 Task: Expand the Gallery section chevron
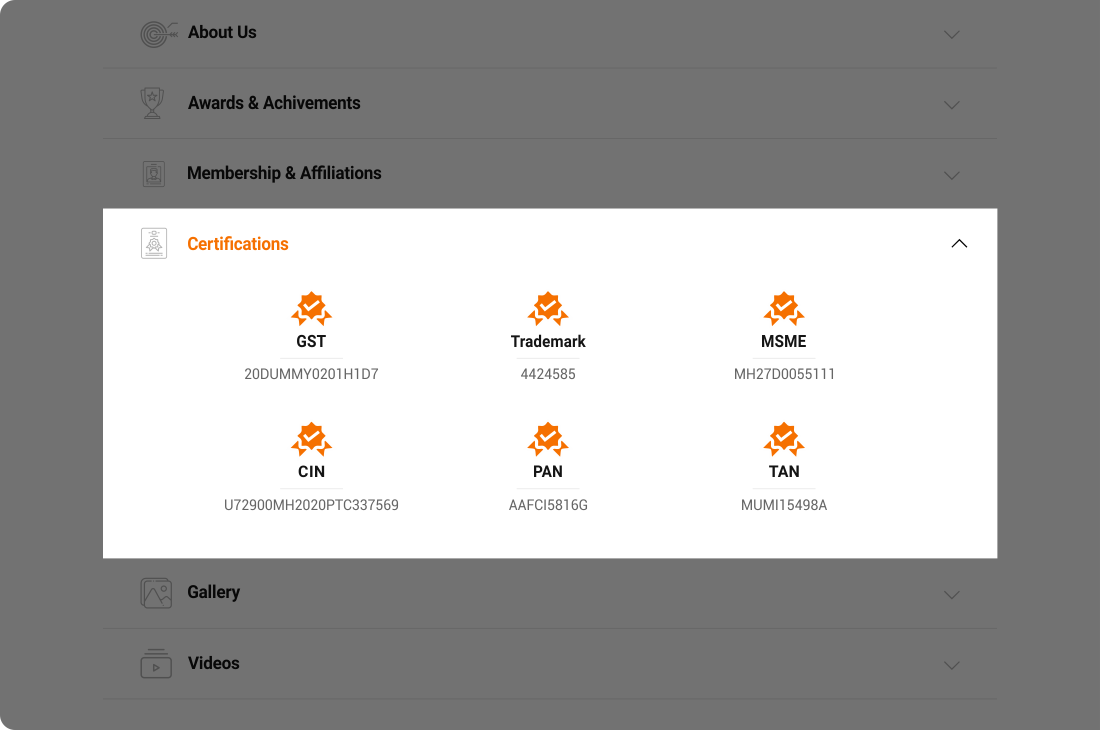[x=951, y=595]
